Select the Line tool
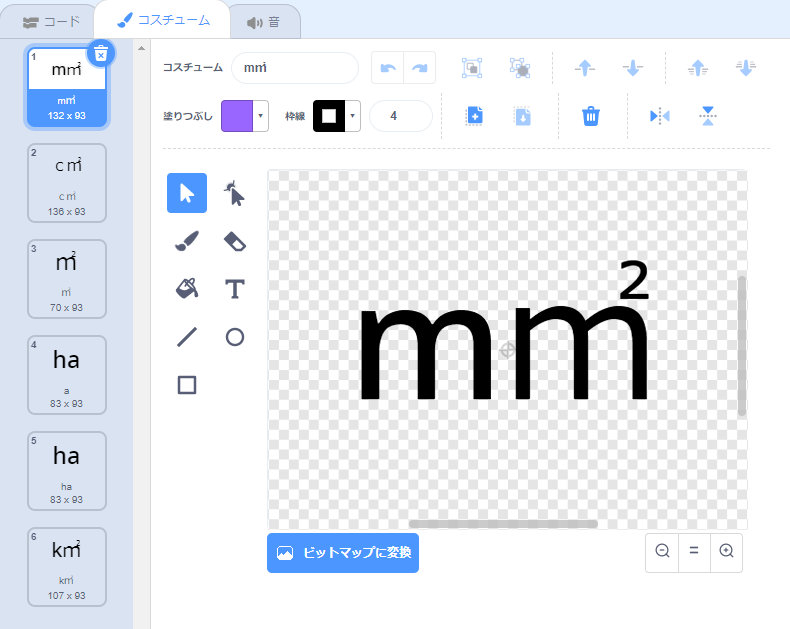The image size is (790, 629). (x=187, y=337)
